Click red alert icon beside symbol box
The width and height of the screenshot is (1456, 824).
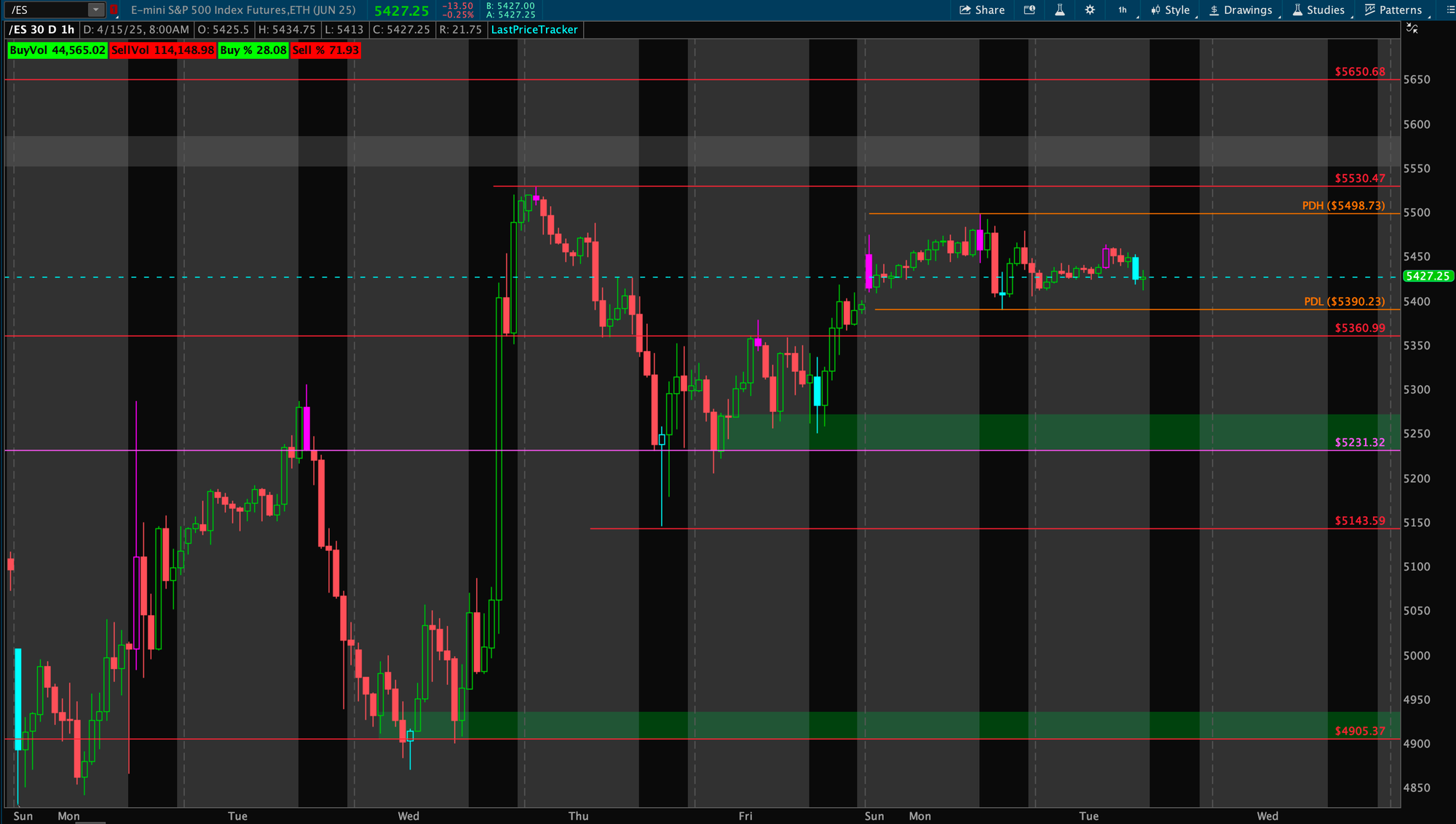click(114, 9)
